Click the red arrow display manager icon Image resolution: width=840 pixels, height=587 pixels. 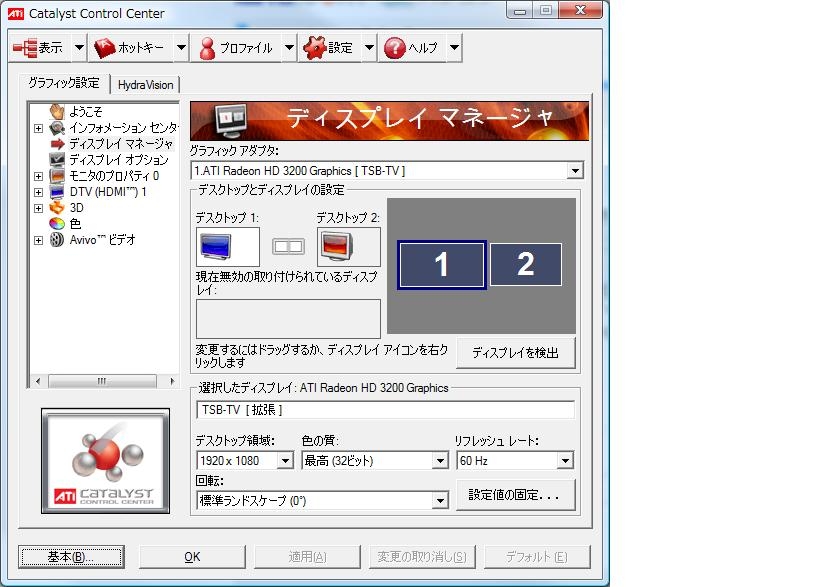click(57, 144)
